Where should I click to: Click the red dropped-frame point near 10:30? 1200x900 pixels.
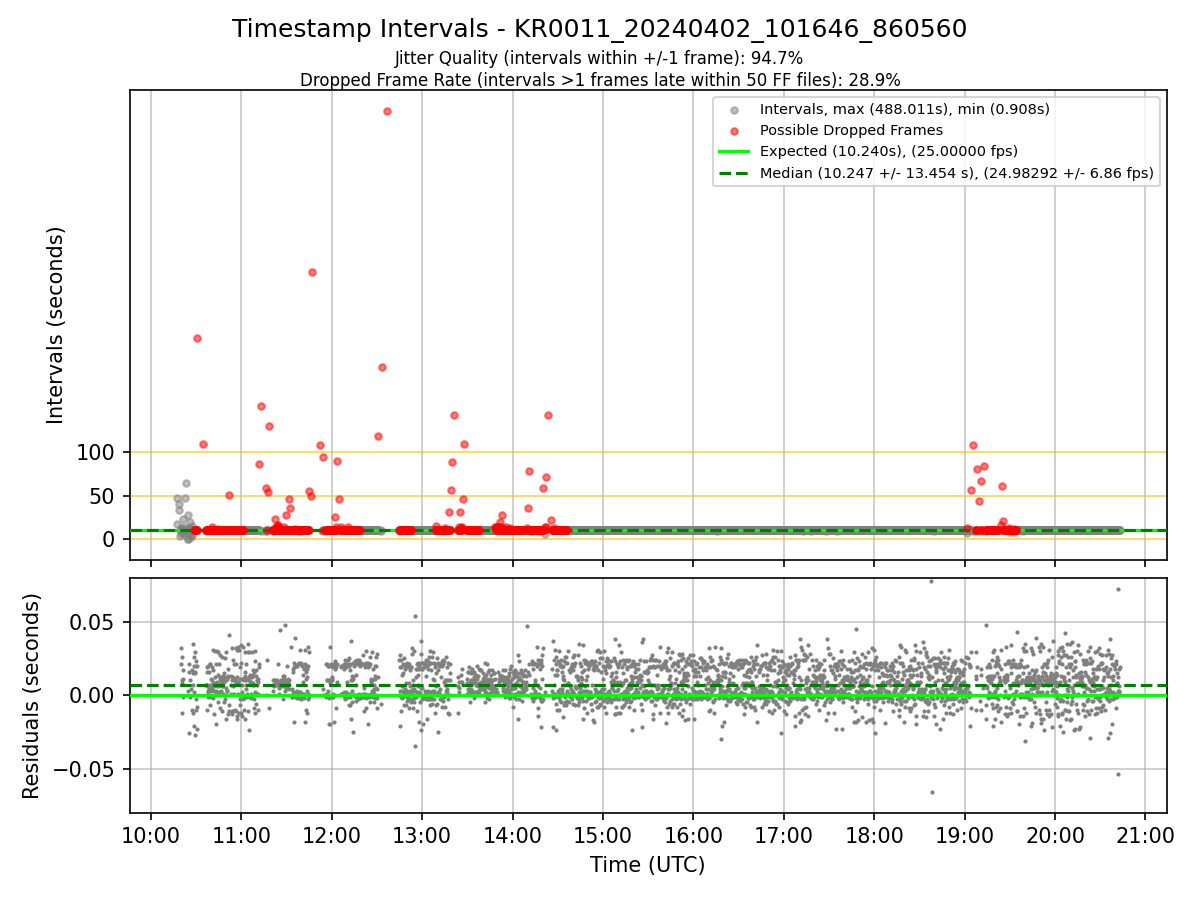pos(197,338)
